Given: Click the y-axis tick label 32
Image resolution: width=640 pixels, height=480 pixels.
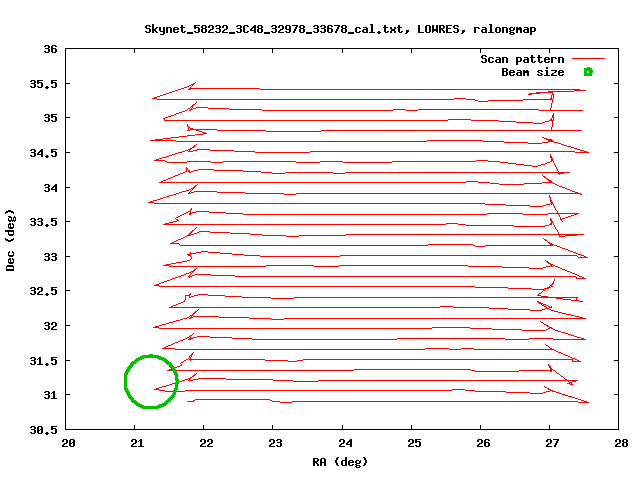Looking at the screenshot, I should 51,326.
